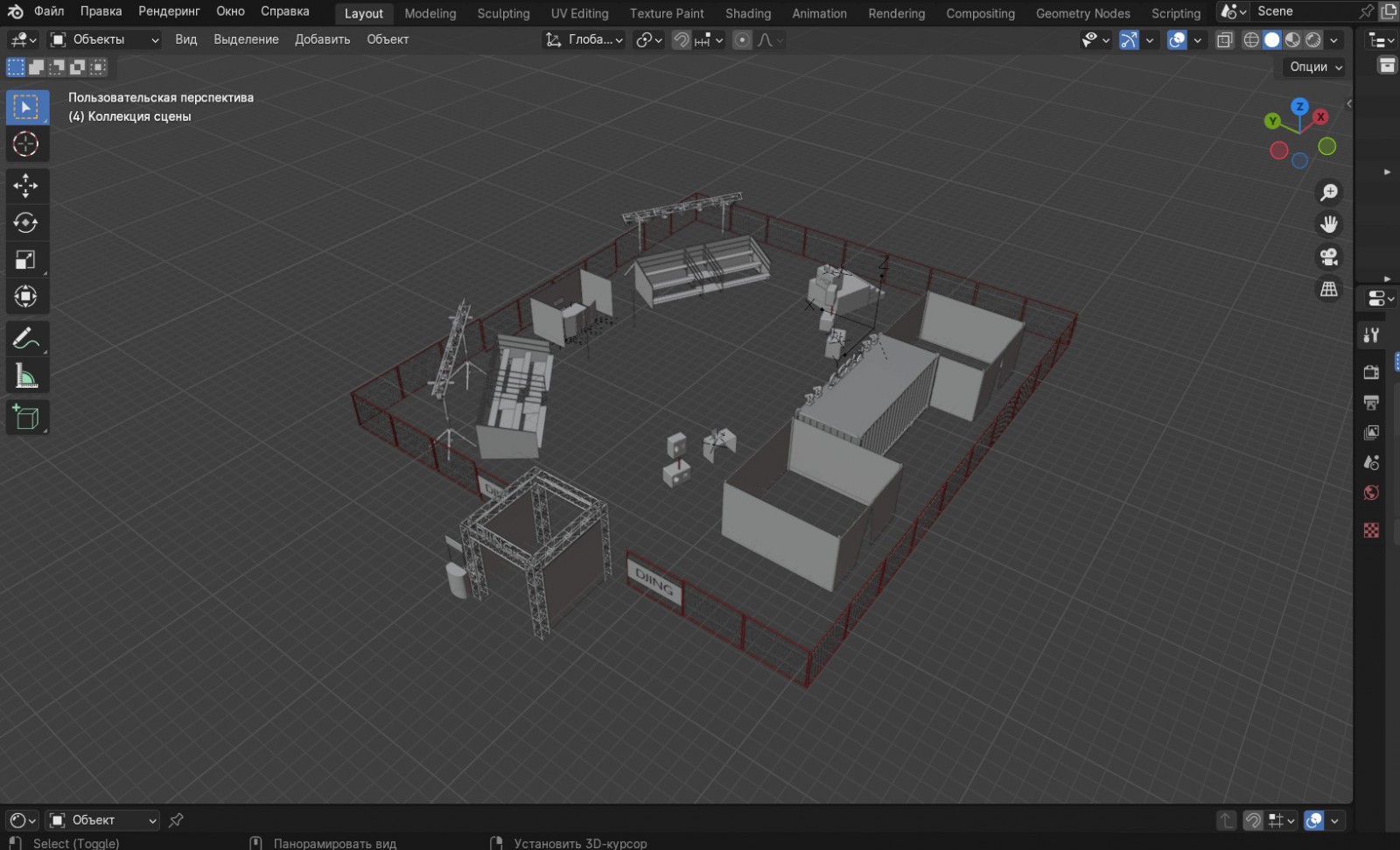
Task: Switch to Material Preview shading
Action: tap(1292, 39)
